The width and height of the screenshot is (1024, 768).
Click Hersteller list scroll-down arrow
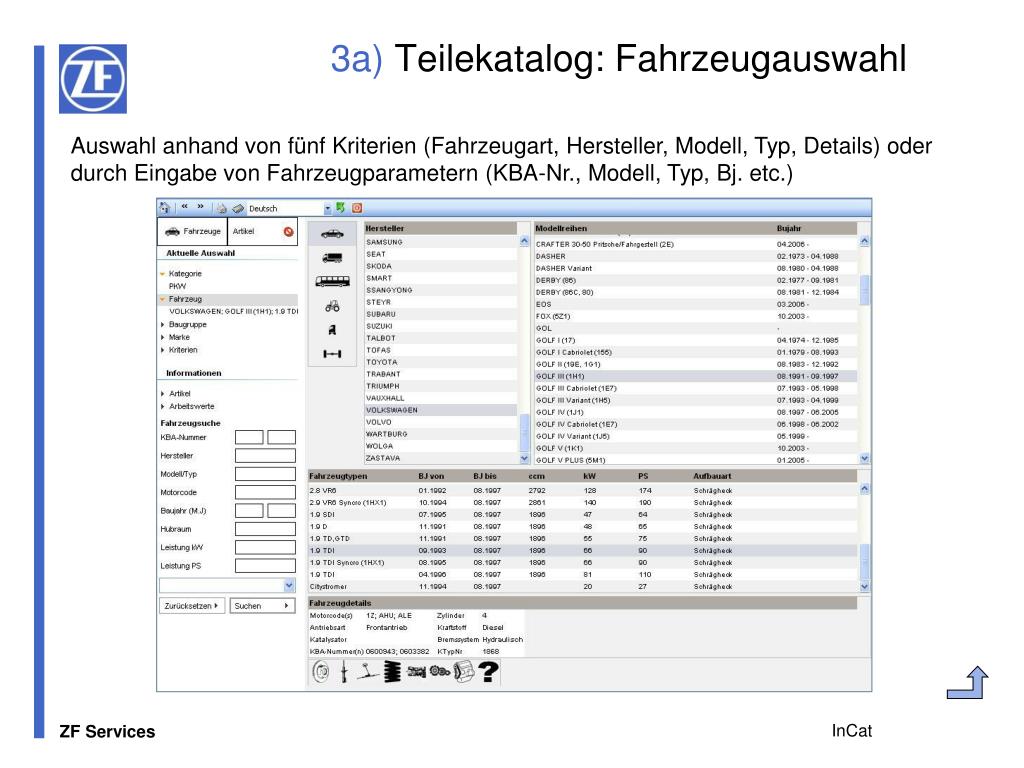524,459
